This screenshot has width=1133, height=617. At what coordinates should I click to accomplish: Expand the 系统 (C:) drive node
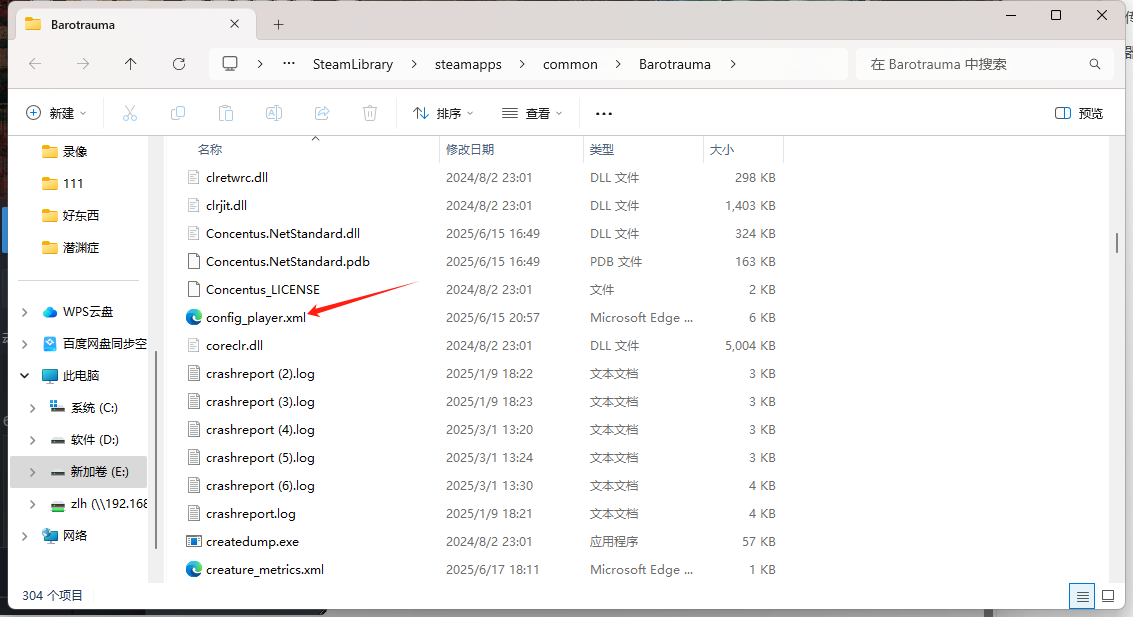tap(33, 408)
